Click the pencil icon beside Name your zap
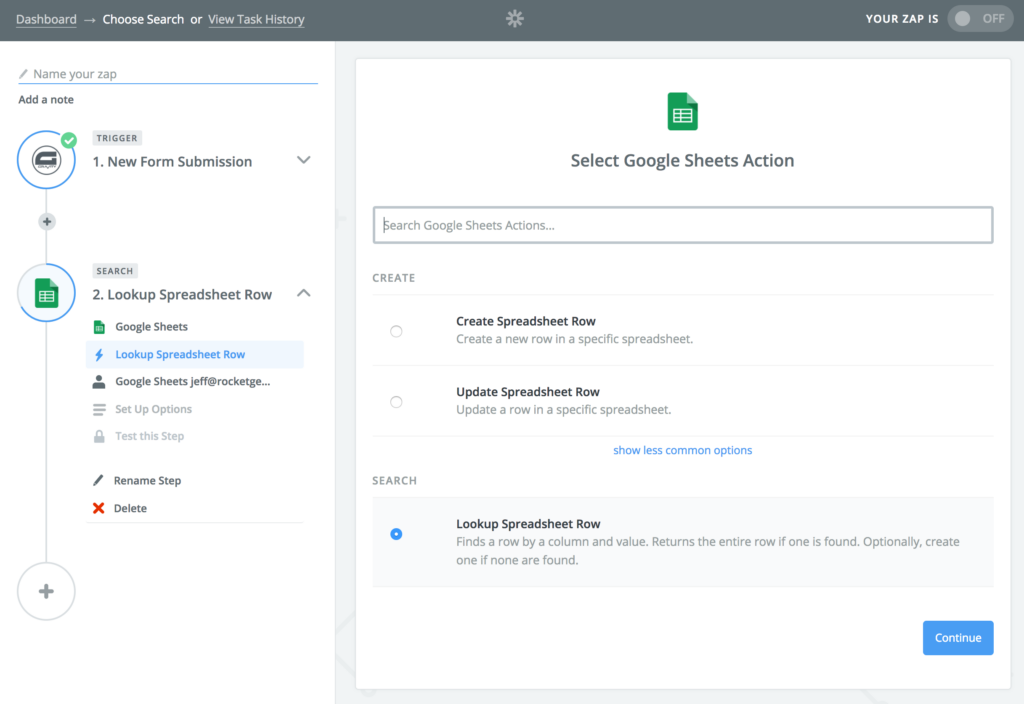The width and height of the screenshot is (1024, 704). (x=24, y=74)
